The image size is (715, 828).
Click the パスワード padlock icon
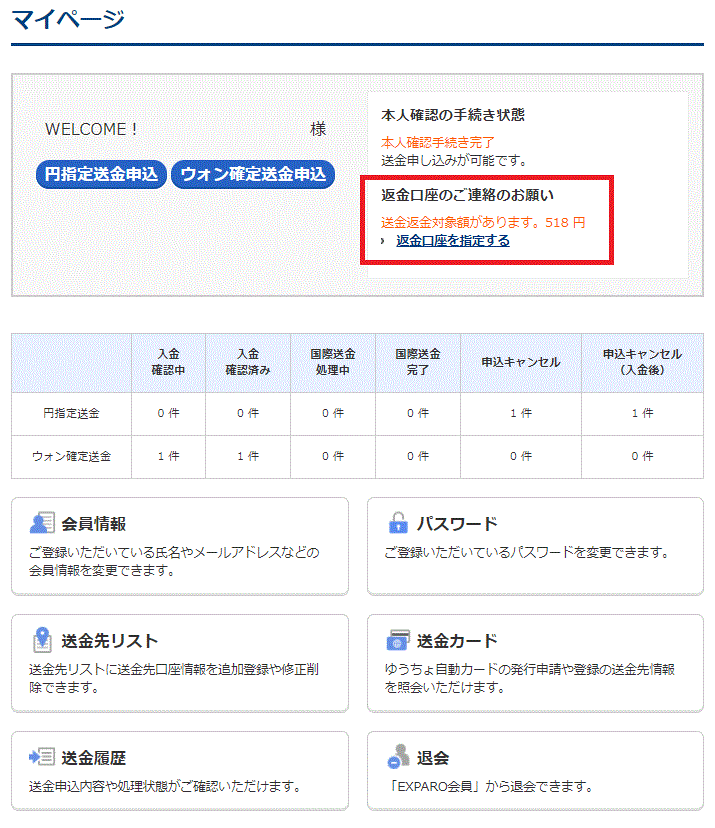(x=398, y=523)
